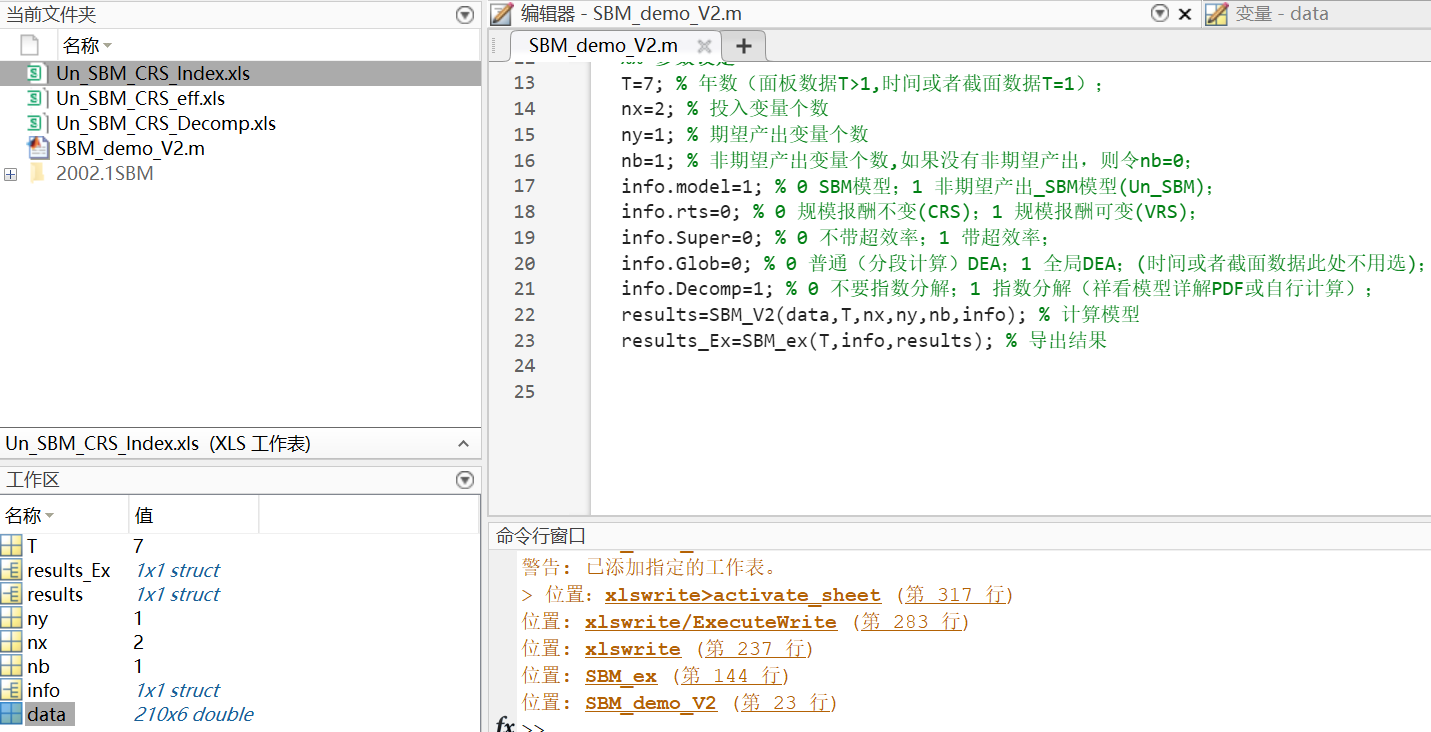Place cursor on the T=7 code line
The height and width of the screenshot is (732, 1431).
tap(862, 83)
